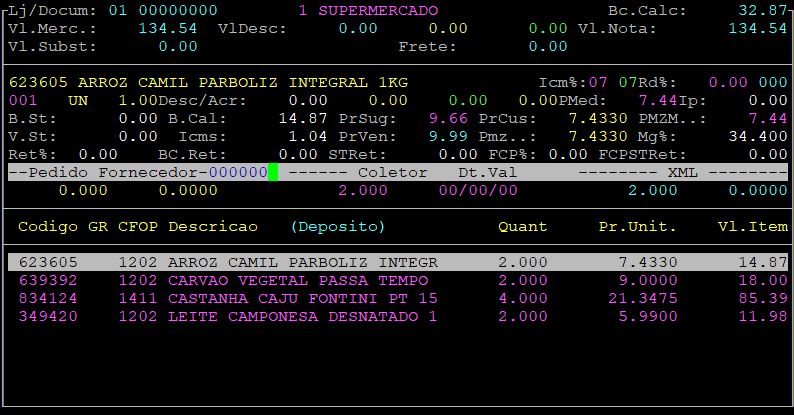Click the Vl.Item column header
Image resolution: width=794 pixels, height=415 pixels.
coord(752,227)
